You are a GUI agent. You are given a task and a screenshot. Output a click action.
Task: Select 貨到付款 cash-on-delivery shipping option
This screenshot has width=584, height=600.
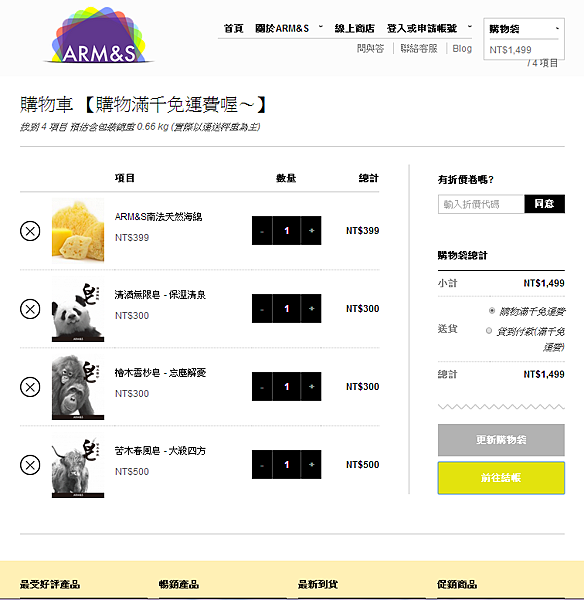point(489,331)
